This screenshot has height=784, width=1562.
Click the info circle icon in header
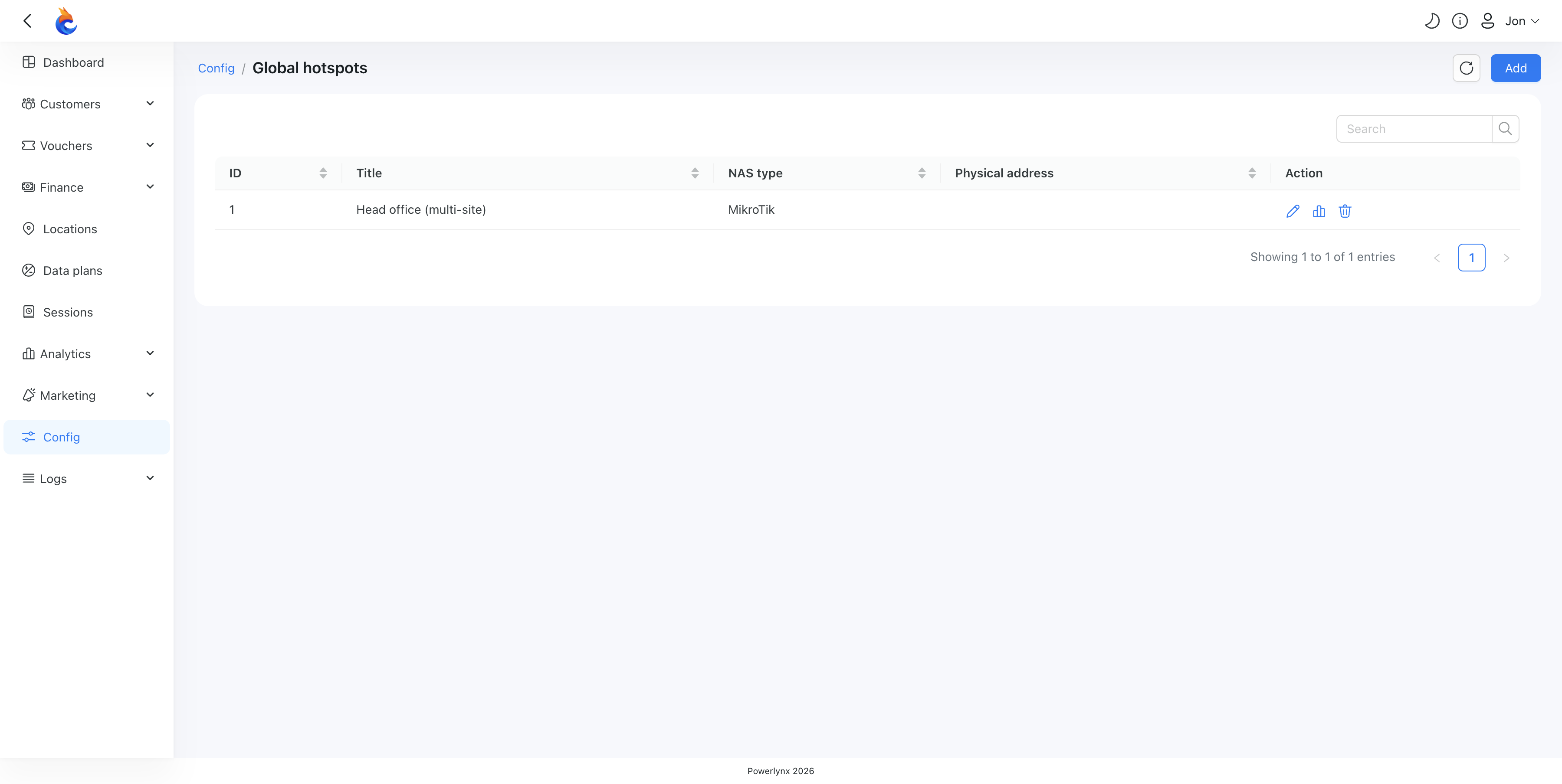1460,21
